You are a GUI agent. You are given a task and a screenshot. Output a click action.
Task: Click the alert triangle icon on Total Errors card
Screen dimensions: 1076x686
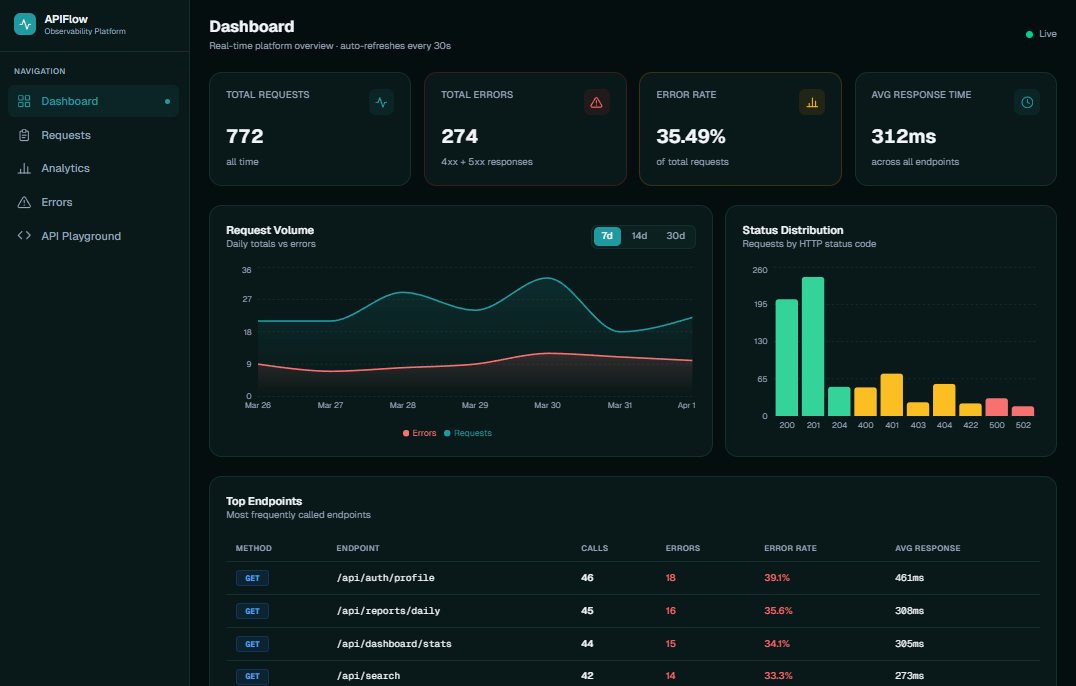click(596, 102)
